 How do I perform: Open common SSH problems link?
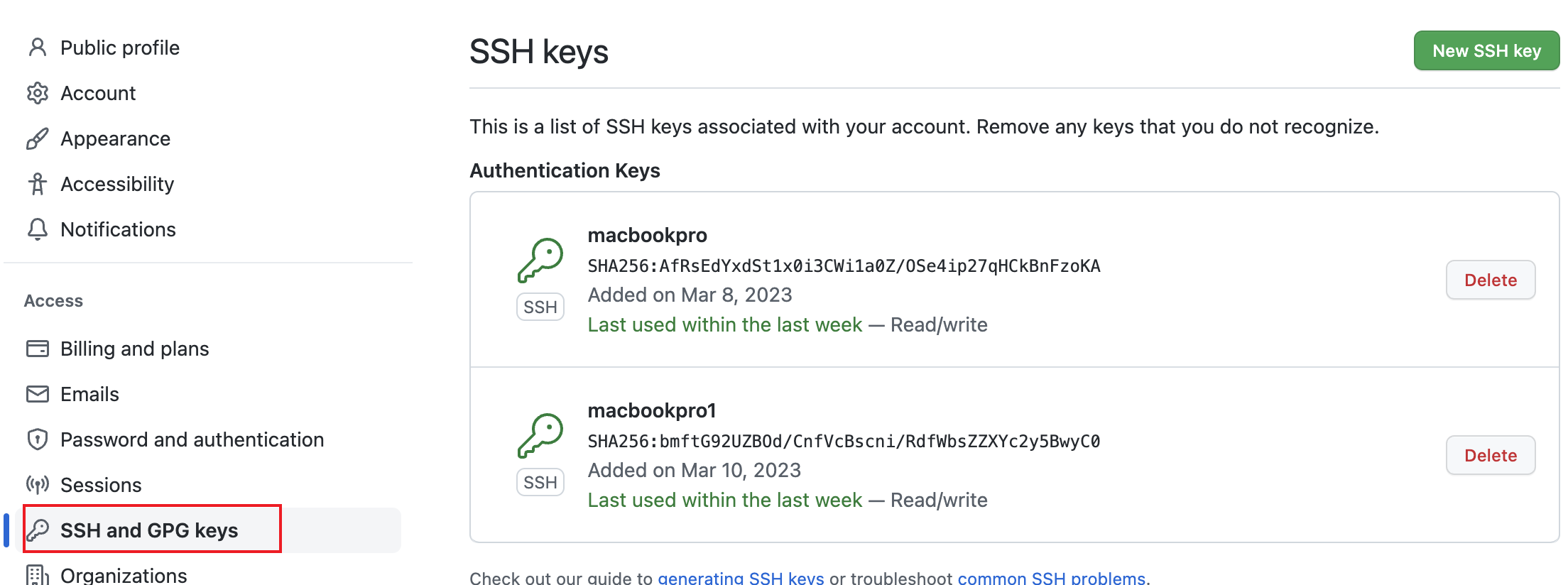pyautogui.click(x=1051, y=578)
